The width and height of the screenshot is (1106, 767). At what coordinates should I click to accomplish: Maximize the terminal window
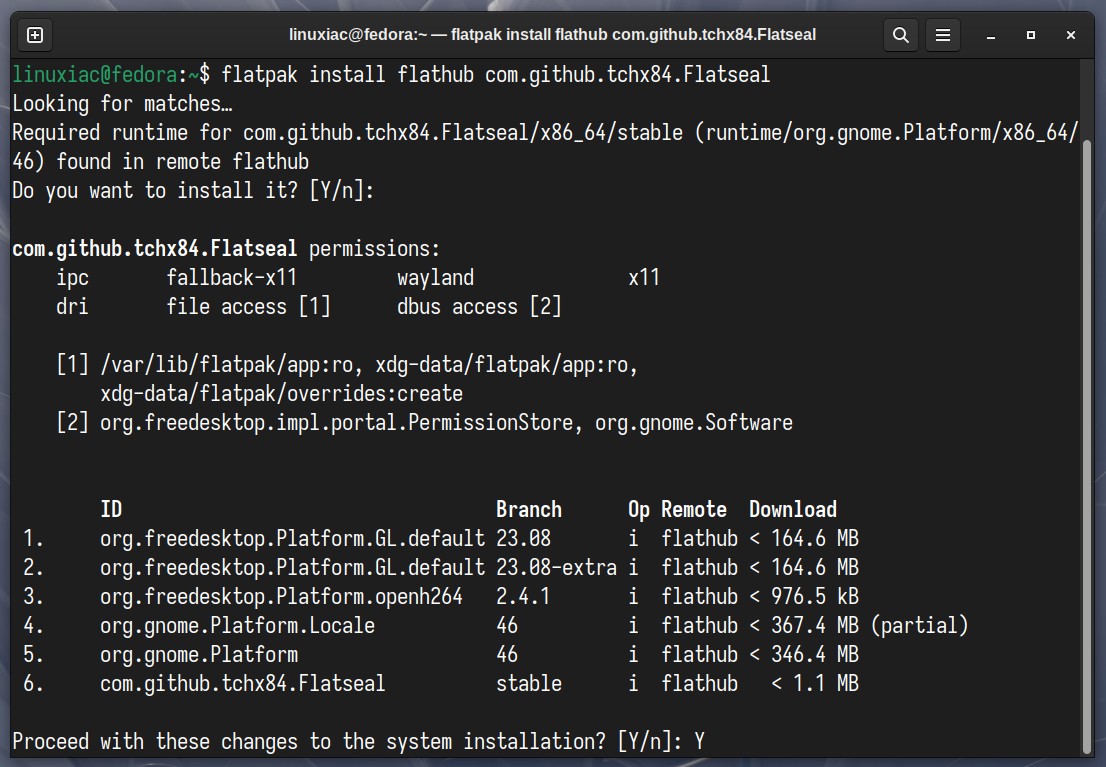[1031, 35]
